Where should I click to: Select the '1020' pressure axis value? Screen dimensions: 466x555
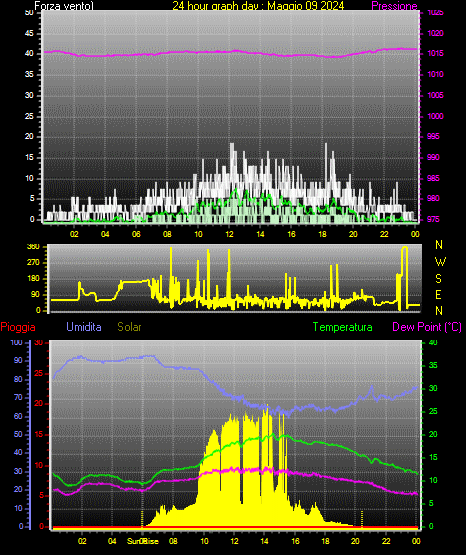436,33
